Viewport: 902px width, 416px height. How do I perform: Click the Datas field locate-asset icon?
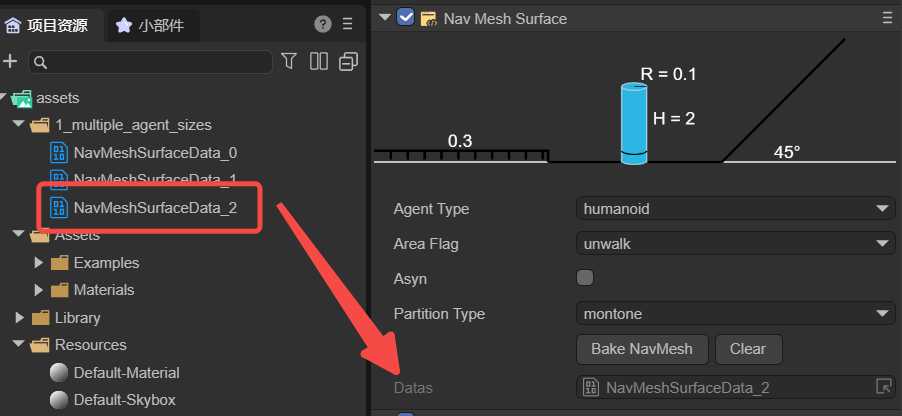click(883, 386)
